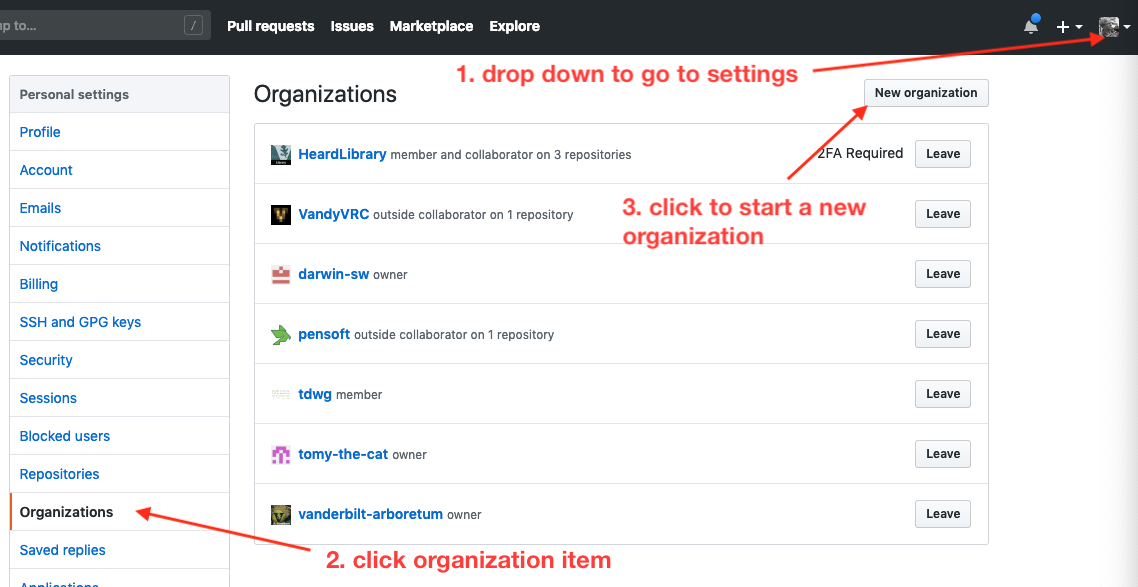This screenshot has width=1138, height=587.
Task: Select Sessions in the settings sidebar
Action: tap(120, 398)
